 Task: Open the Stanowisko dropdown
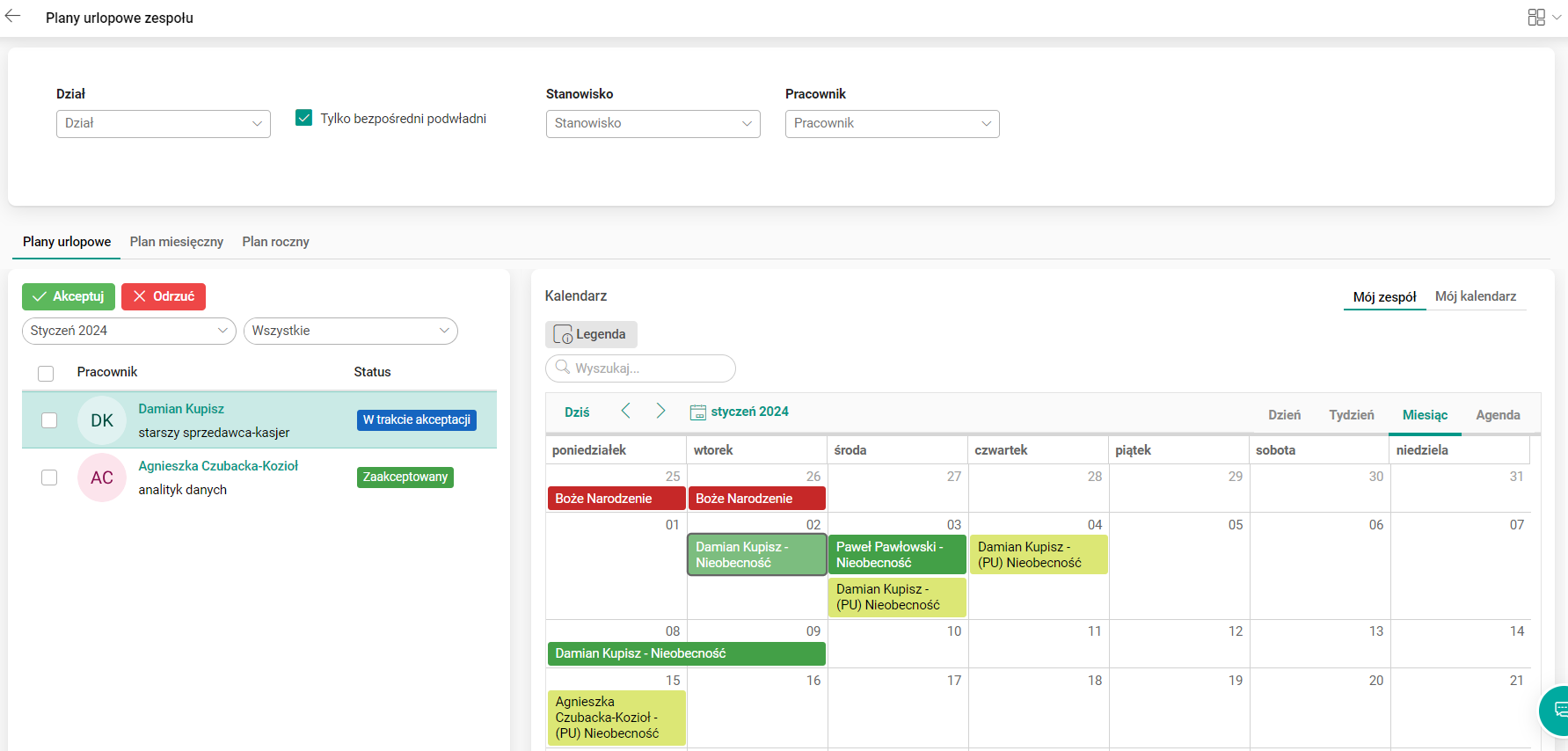click(653, 124)
